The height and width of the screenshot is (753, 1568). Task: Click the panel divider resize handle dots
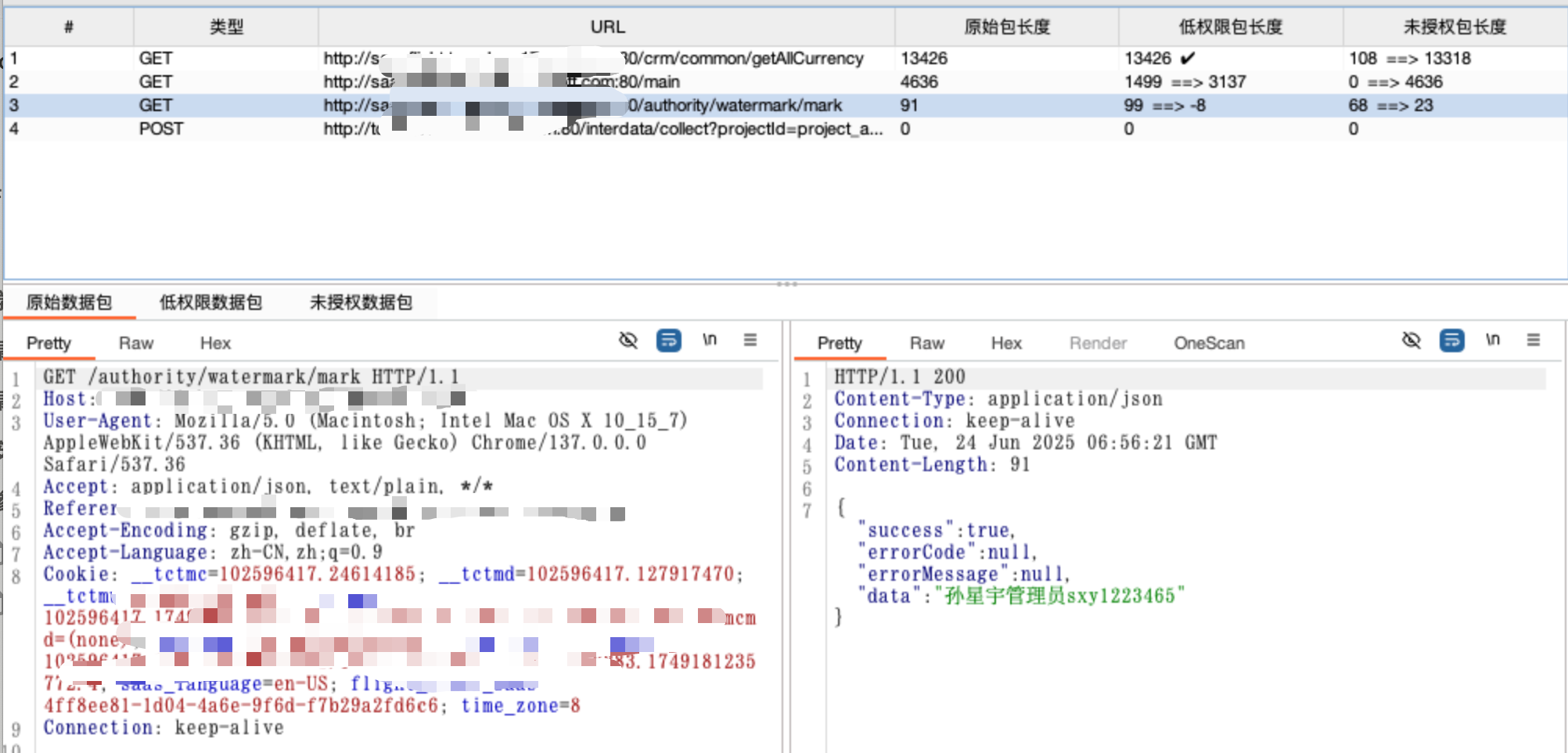[786, 284]
